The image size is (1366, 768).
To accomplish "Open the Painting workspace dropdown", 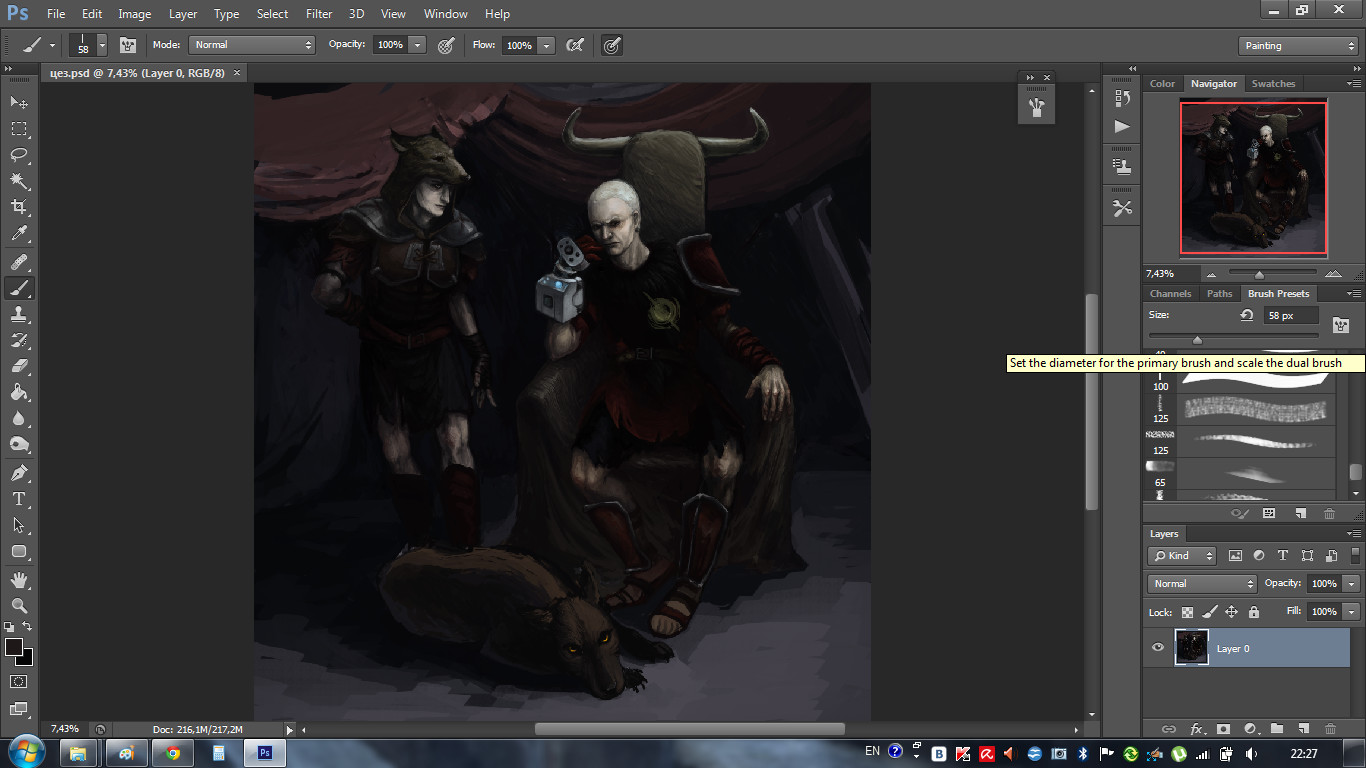I will (x=1297, y=46).
